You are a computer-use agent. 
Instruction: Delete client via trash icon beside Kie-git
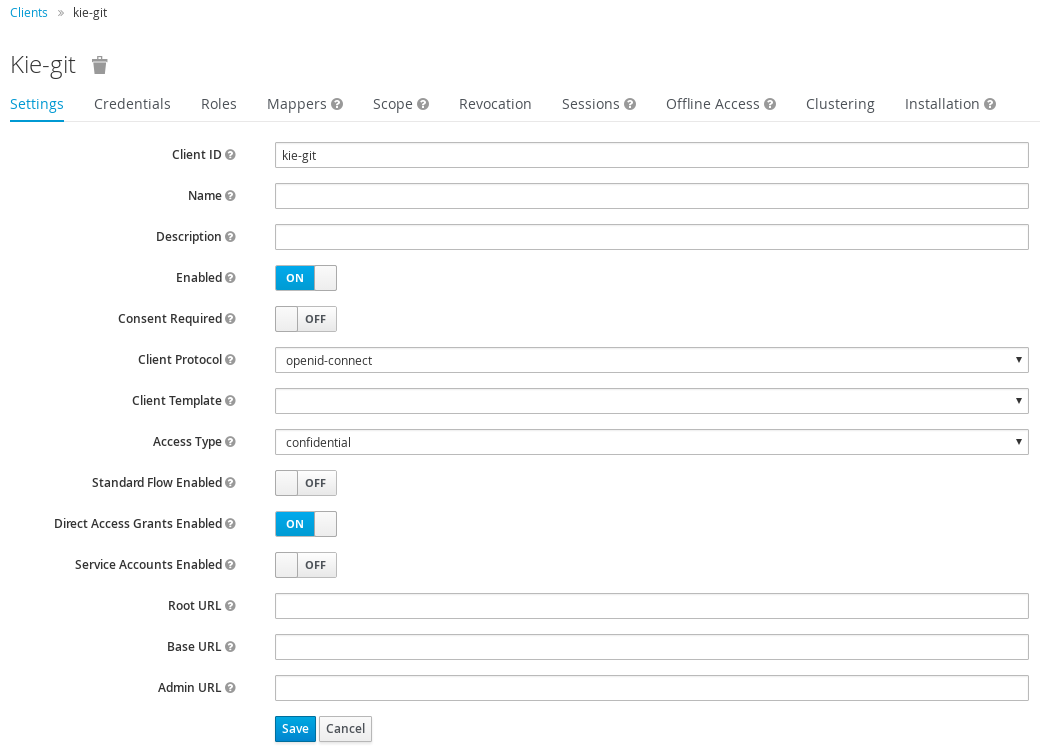tap(99, 65)
